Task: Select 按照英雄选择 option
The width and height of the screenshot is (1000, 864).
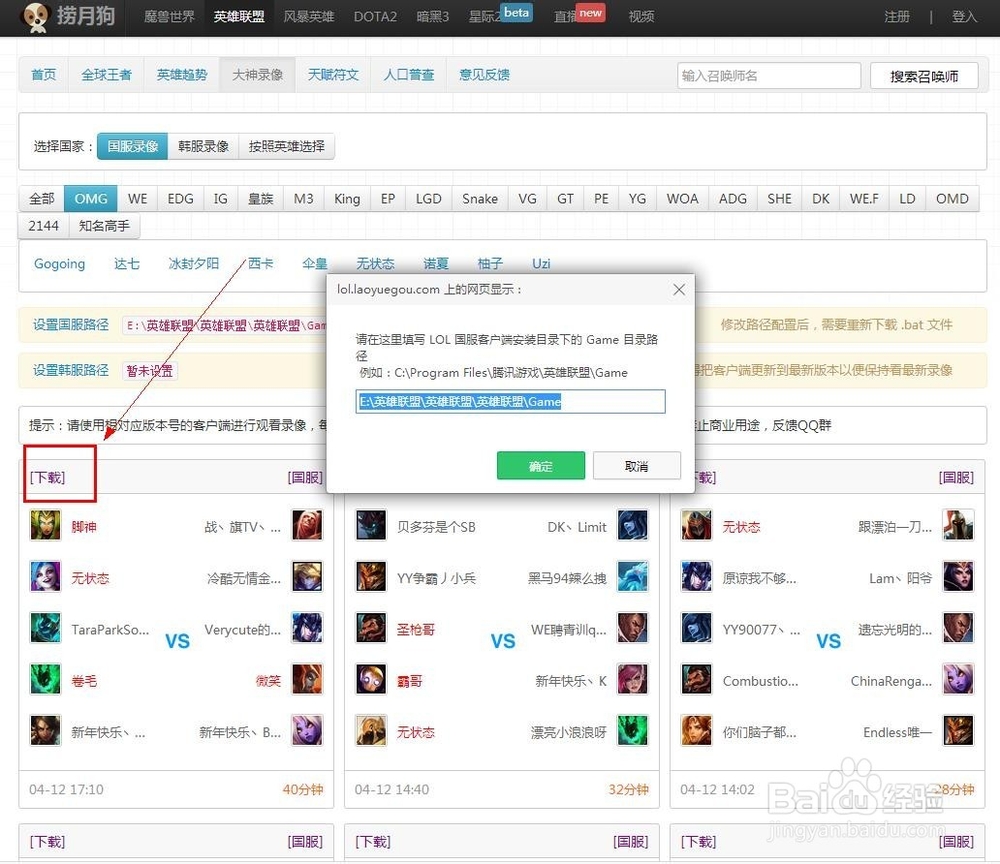Action: (286, 146)
